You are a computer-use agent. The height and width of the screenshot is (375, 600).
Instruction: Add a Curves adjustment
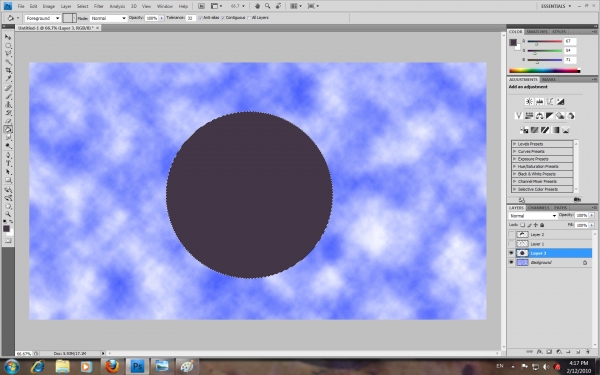point(550,101)
